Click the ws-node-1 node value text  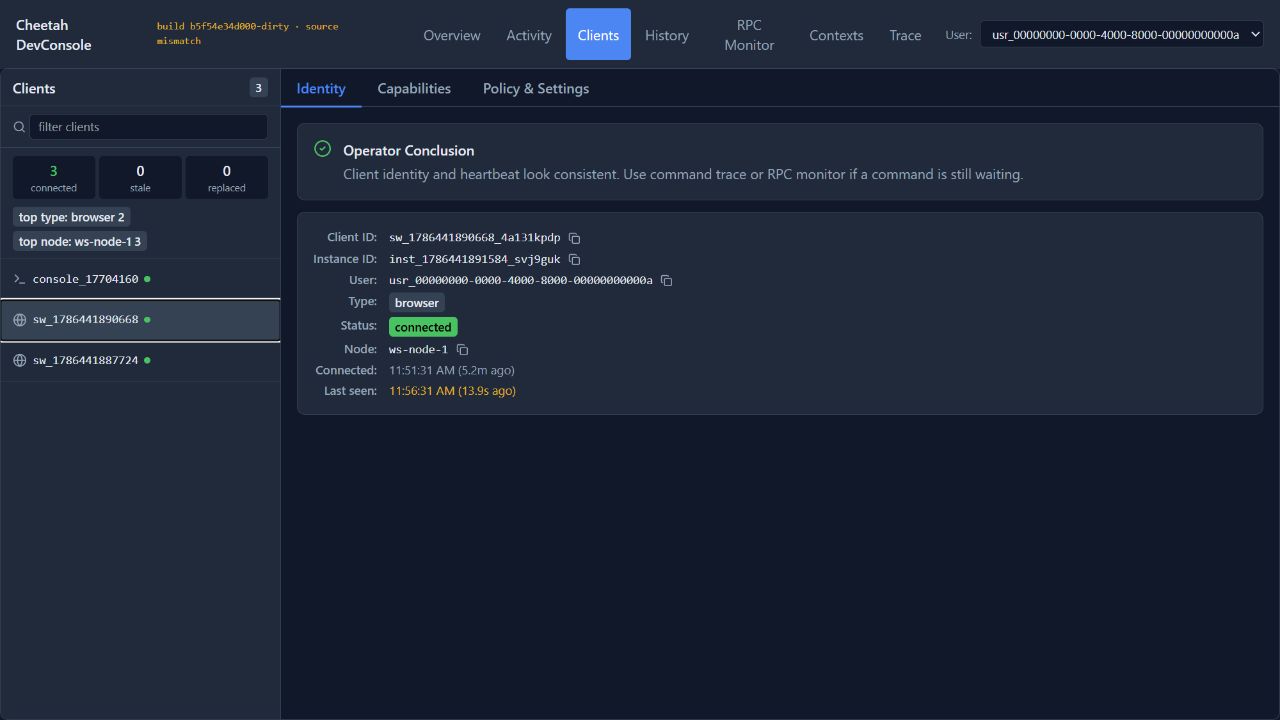coord(418,350)
